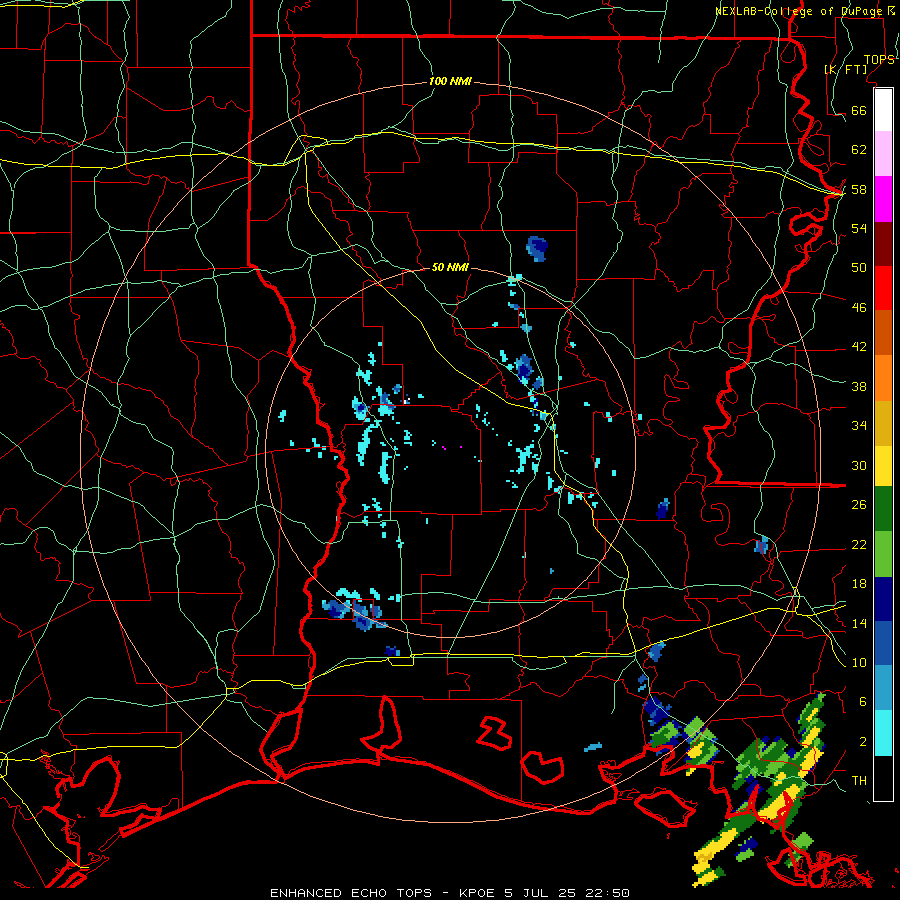This screenshot has height=900, width=900.
Task: Select the dark green legend swatch
Action: (883, 509)
